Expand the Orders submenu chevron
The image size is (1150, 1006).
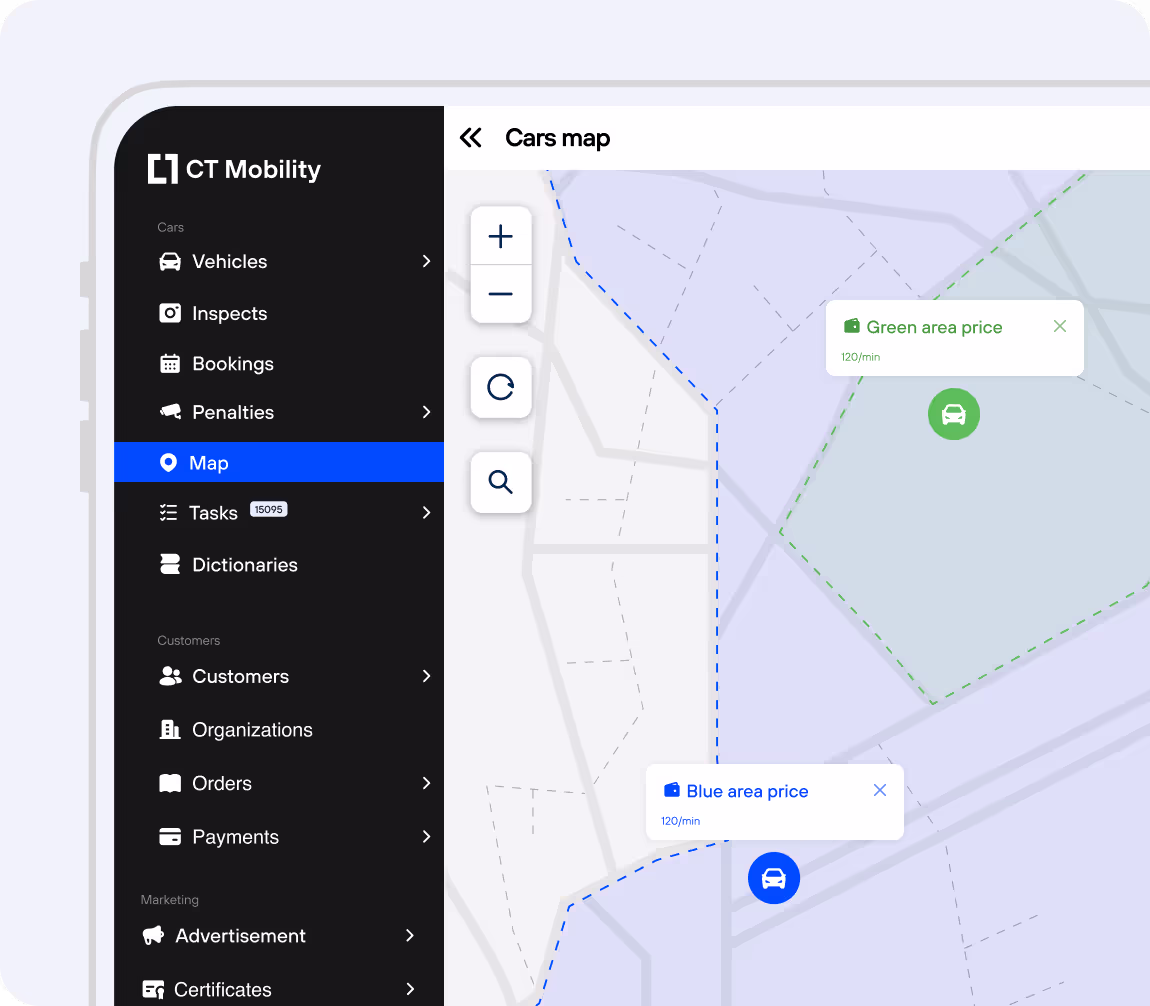point(426,783)
